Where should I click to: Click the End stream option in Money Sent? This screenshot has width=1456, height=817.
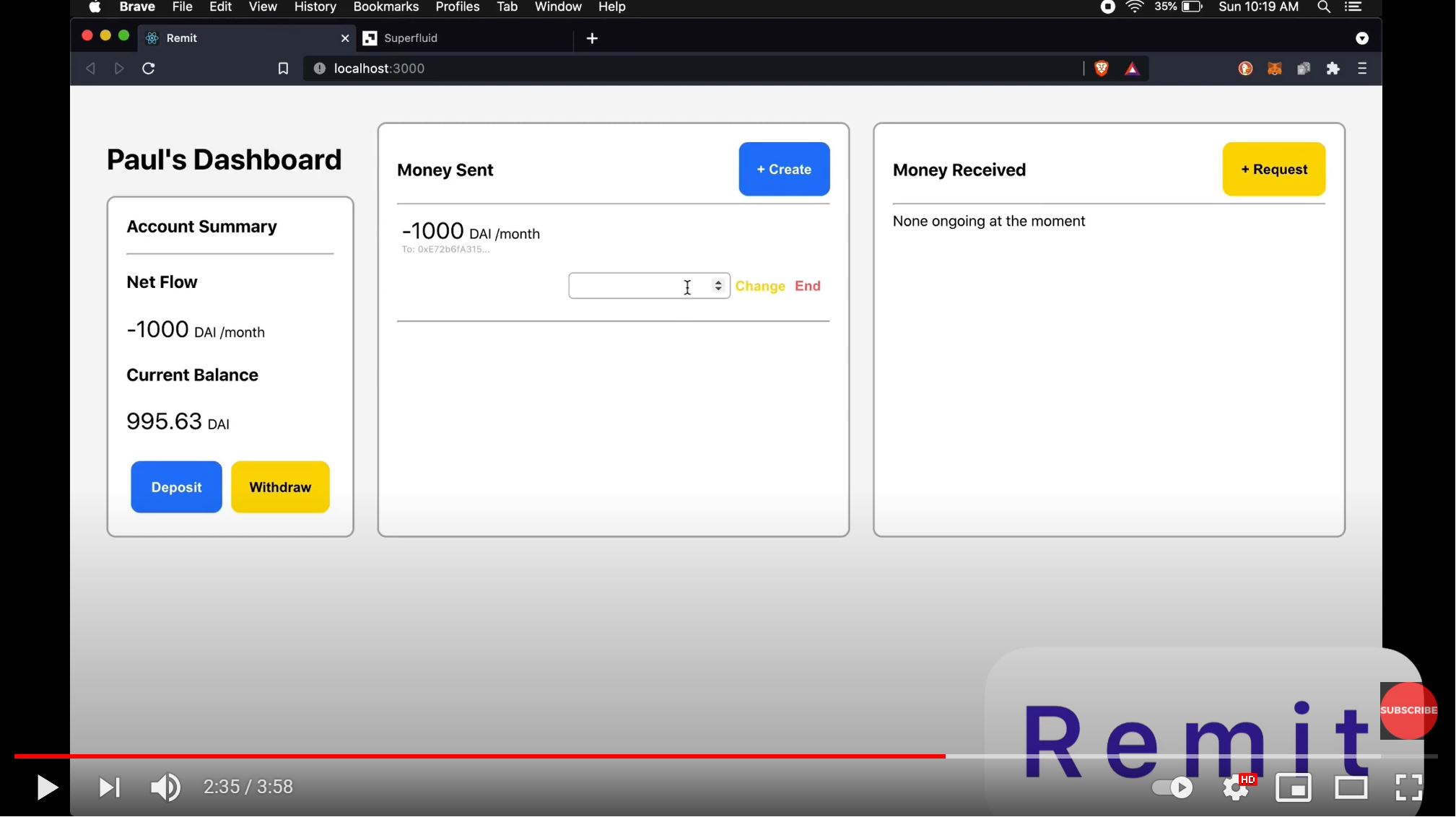(808, 286)
